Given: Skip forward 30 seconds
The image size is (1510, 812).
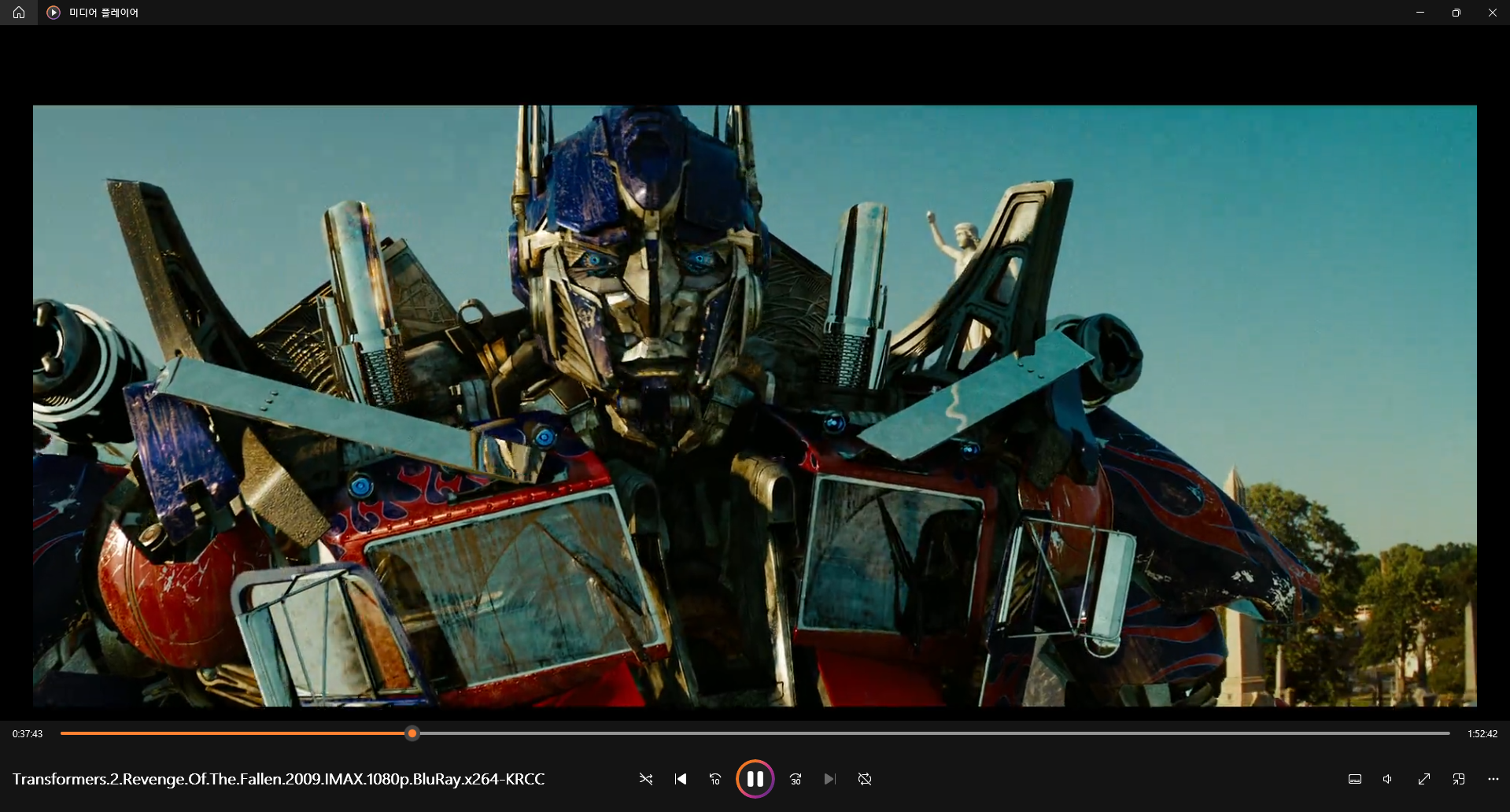Looking at the screenshot, I should 796,779.
